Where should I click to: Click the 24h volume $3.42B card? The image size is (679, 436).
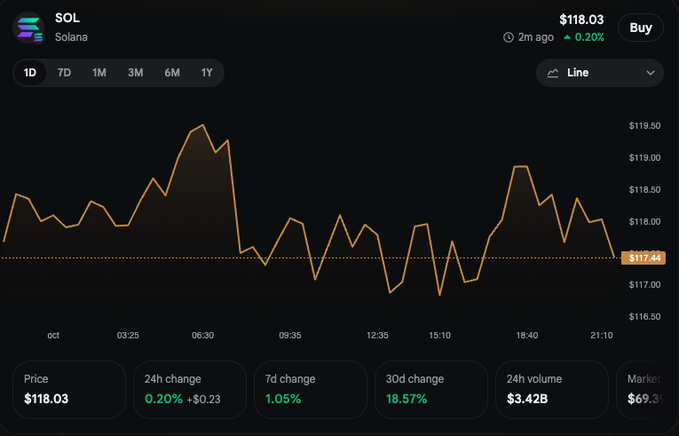tap(552, 389)
